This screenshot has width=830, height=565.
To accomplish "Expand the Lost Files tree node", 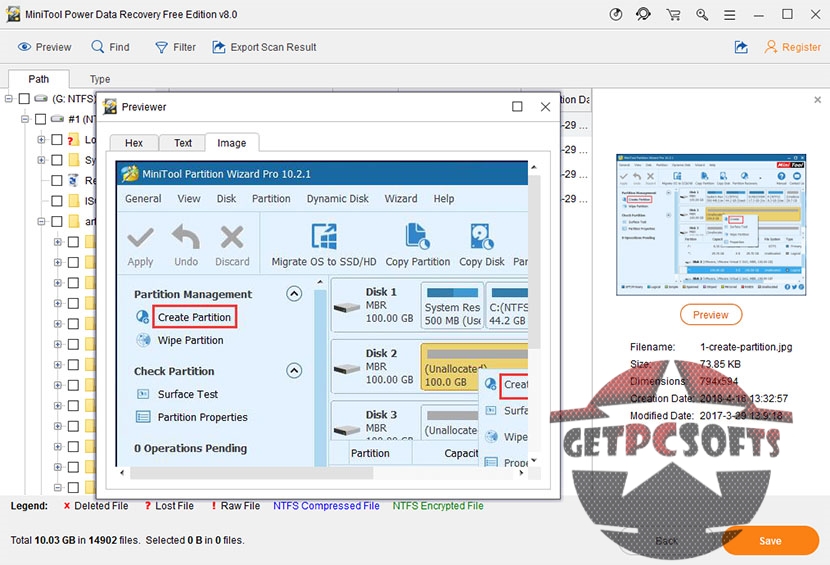I will pos(41,139).
